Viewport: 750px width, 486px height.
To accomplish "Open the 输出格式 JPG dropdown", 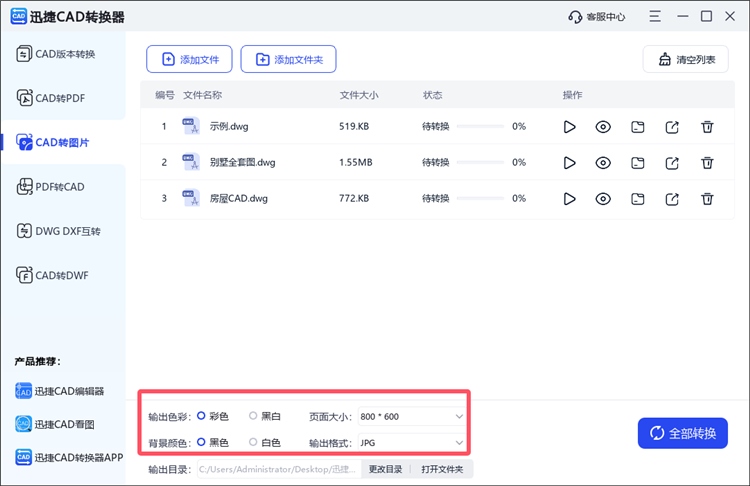I will (411, 442).
